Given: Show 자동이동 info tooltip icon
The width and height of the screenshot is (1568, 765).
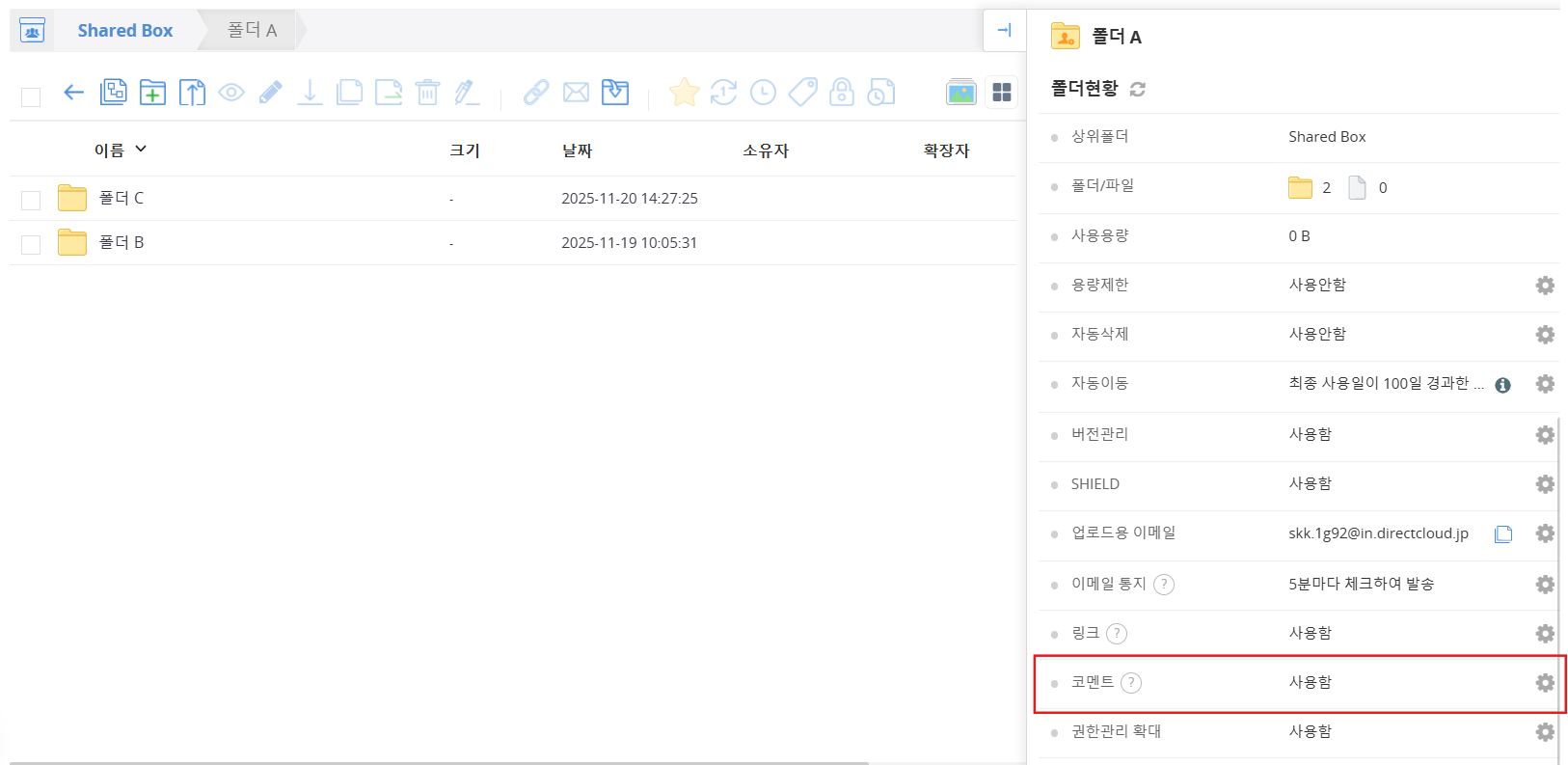Looking at the screenshot, I should [x=1502, y=385].
